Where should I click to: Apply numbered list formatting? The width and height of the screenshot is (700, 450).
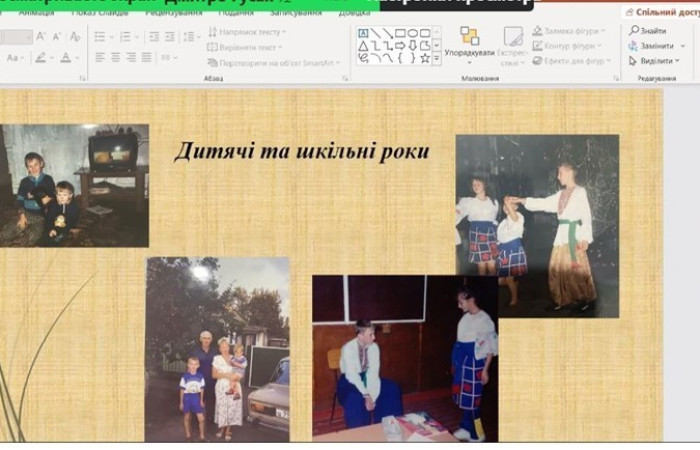click(126, 36)
